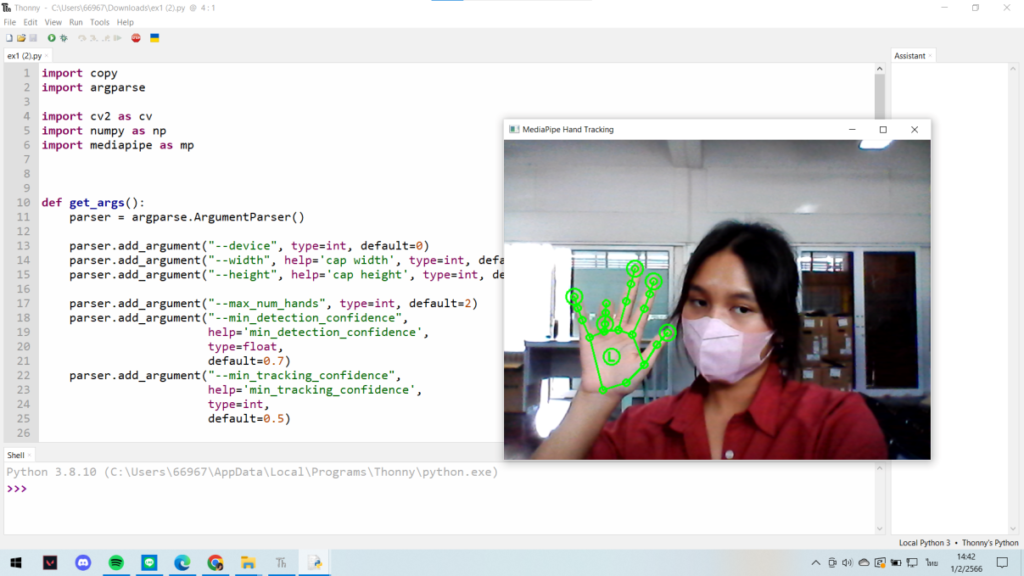Click the battery icon in system tray

896,562
